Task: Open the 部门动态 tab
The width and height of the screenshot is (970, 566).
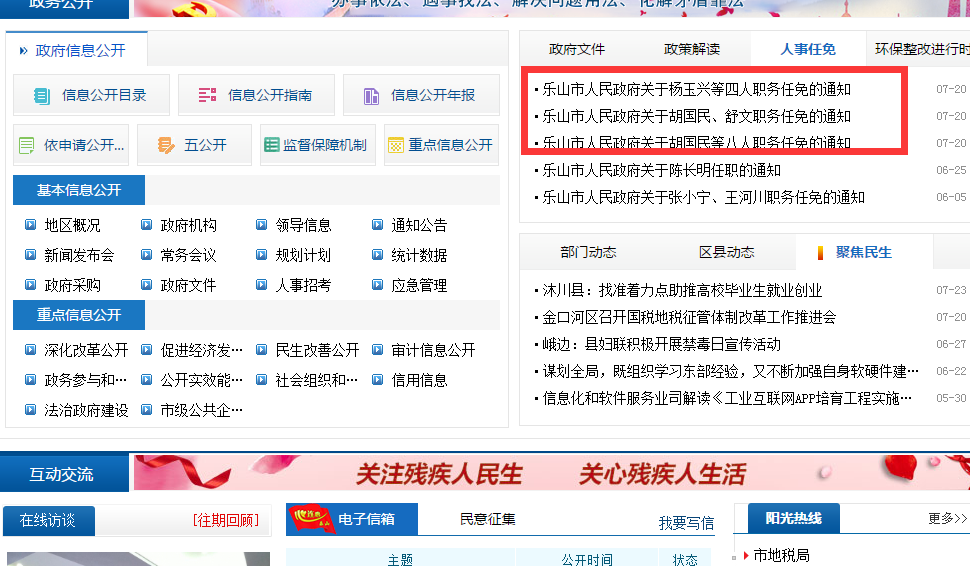Action: tap(588, 252)
